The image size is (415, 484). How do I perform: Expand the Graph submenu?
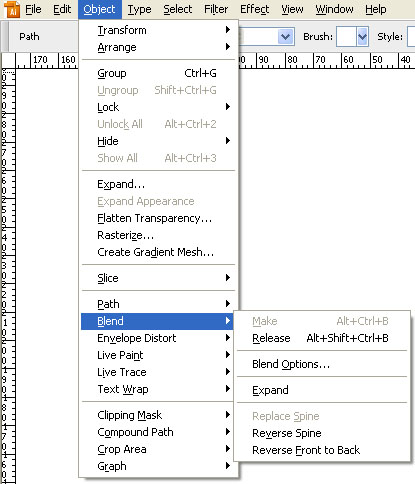(x=158, y=466)
